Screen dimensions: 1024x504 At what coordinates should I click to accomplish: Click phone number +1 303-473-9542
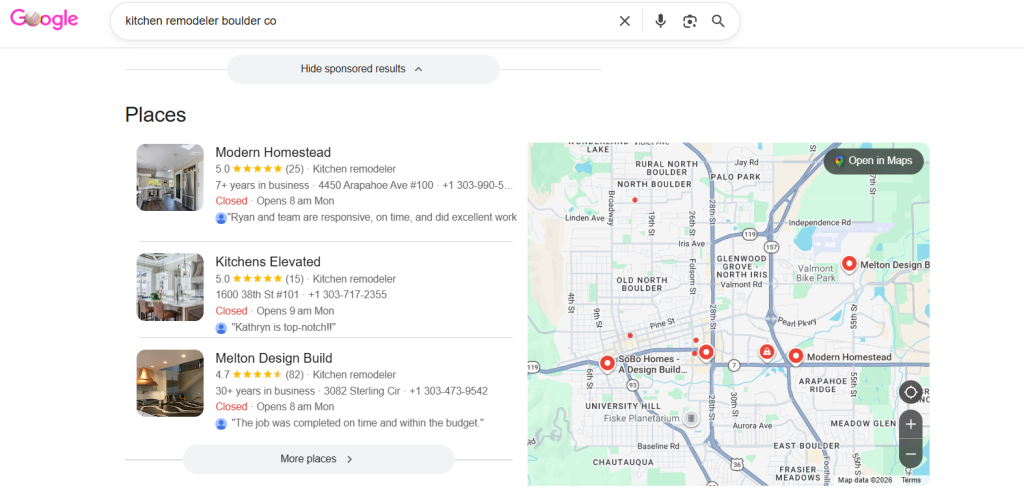448,391
